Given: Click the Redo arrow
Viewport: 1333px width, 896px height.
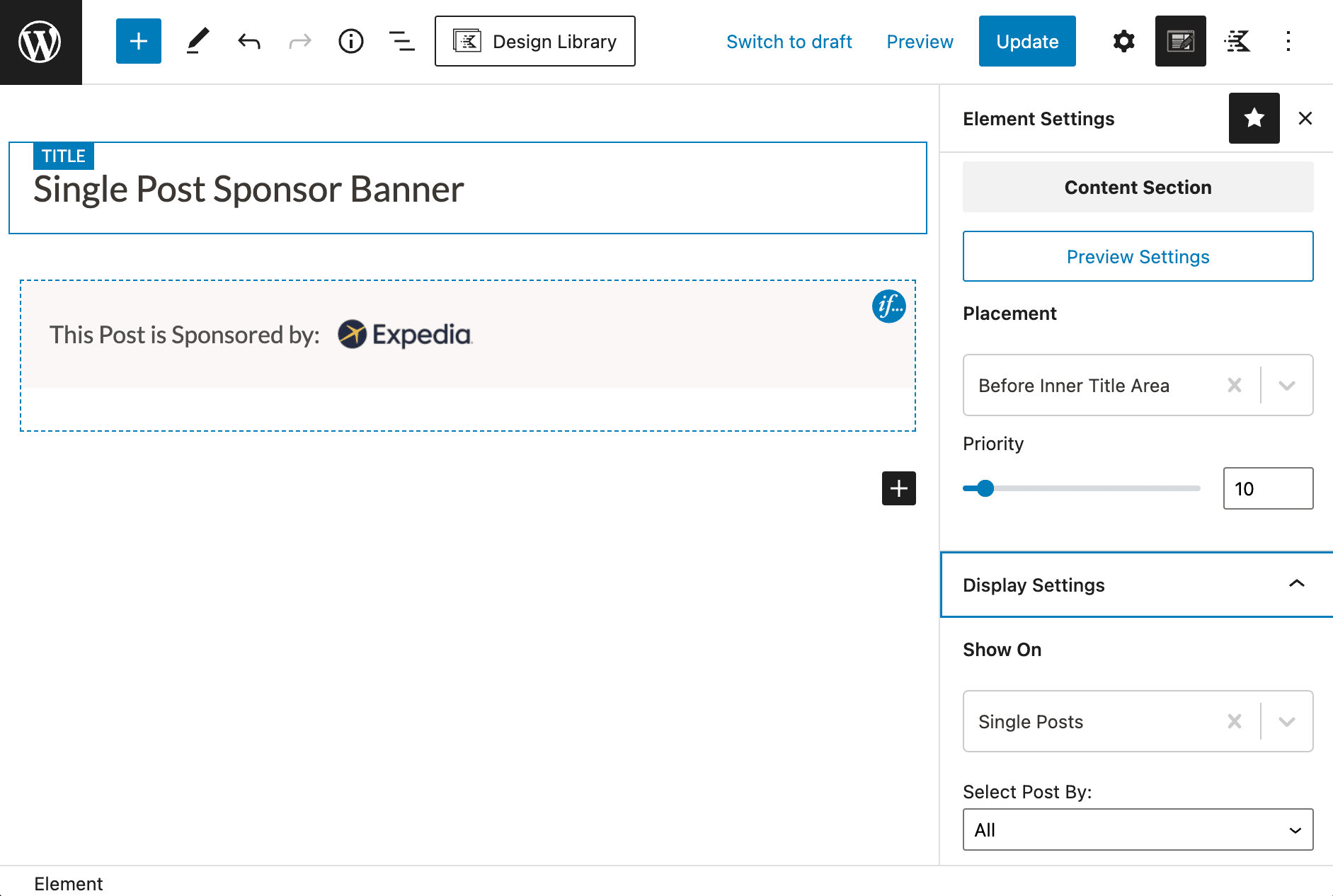Looking at the screenshot, I should (299, 41).
